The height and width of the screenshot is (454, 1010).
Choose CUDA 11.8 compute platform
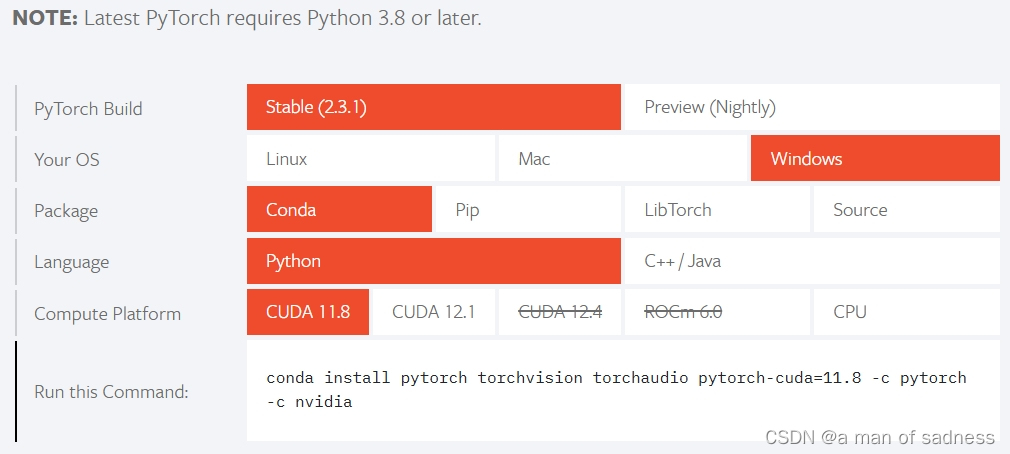tap(307, 312)
